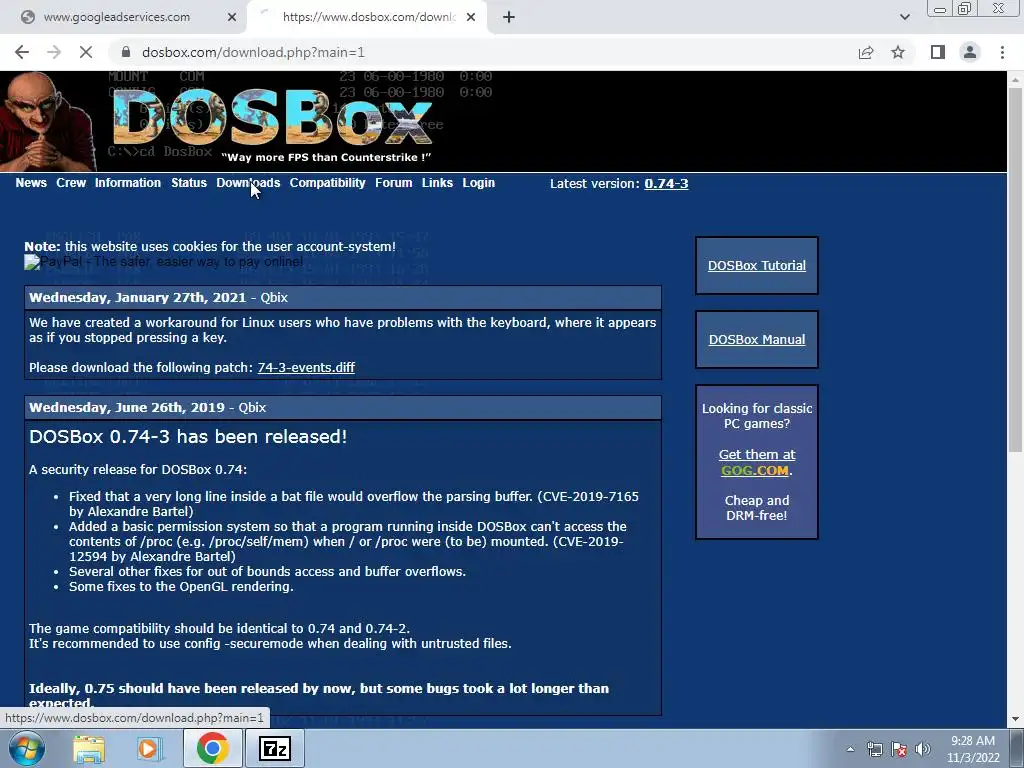Screen dimensions: 1024x768
Task: Click the page vertical scrollbar thumb
Action: (x=1015, y=268)
